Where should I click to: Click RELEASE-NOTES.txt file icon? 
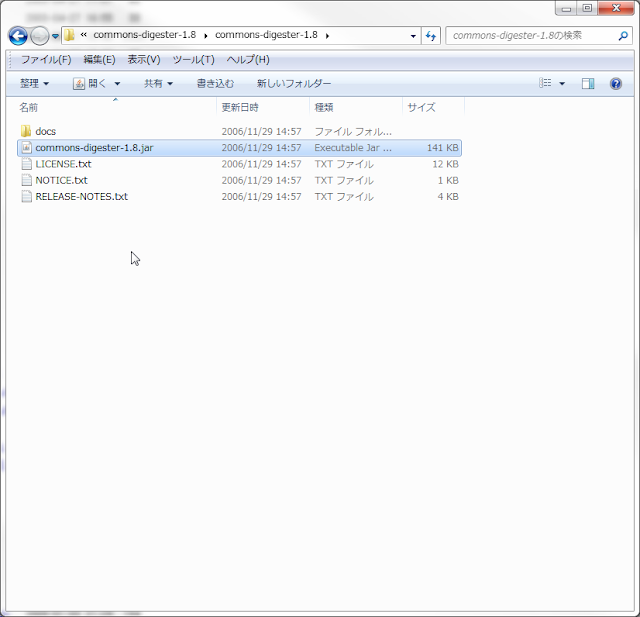[x=27, y=196]
